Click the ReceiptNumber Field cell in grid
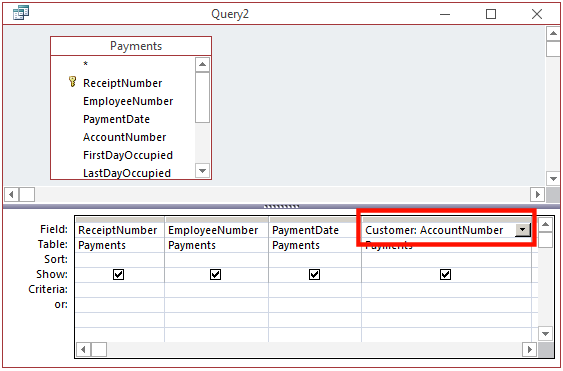Image resolution: width=563 pixels, height=371 pixels. 120,230
